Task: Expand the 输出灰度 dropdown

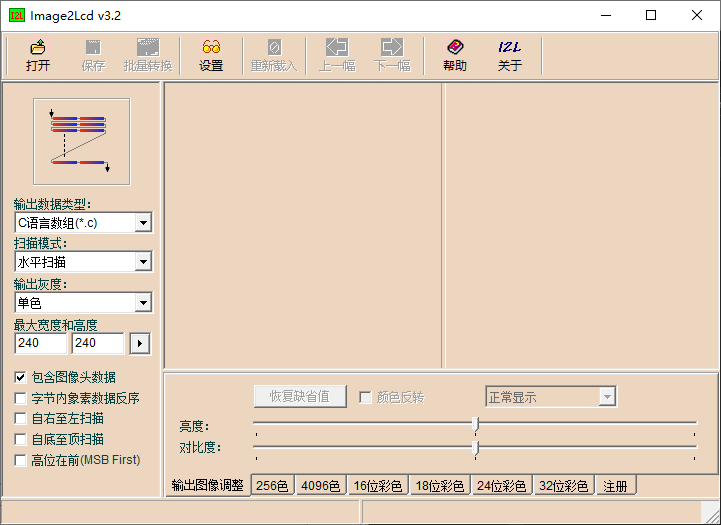Action: [x=143, y=303]
